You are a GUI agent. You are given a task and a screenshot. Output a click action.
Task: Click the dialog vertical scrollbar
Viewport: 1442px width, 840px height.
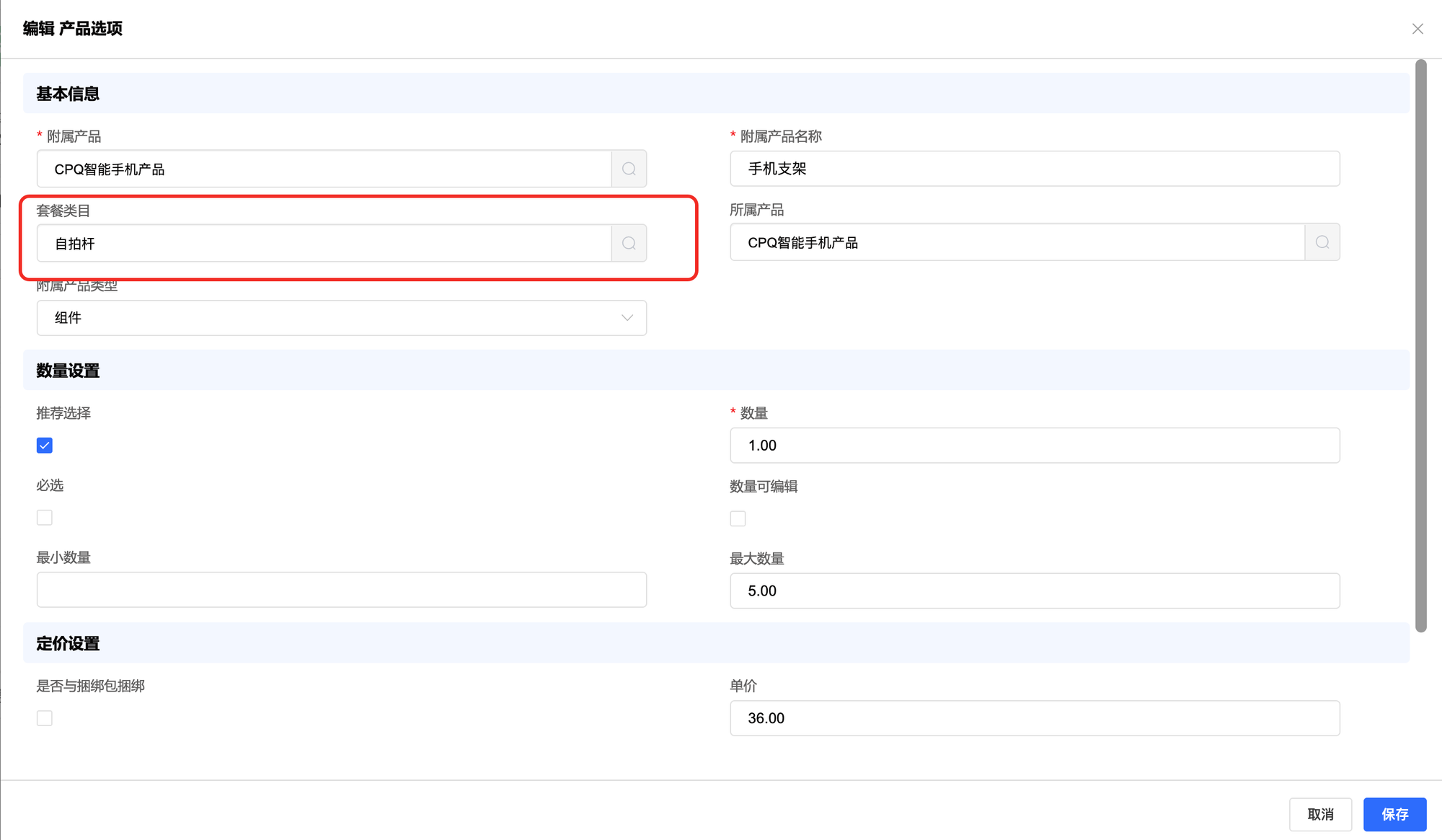pos(1420,346)
